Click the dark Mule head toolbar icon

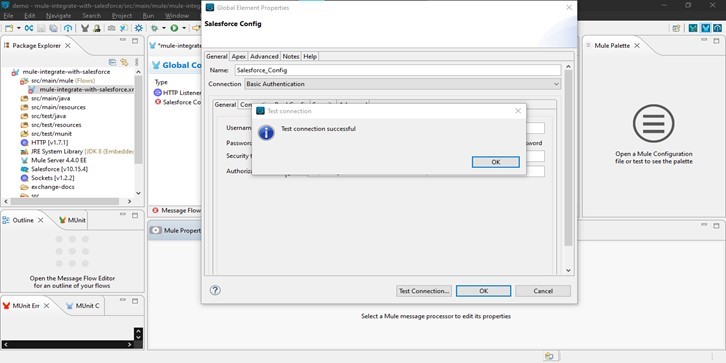(85, 28)
